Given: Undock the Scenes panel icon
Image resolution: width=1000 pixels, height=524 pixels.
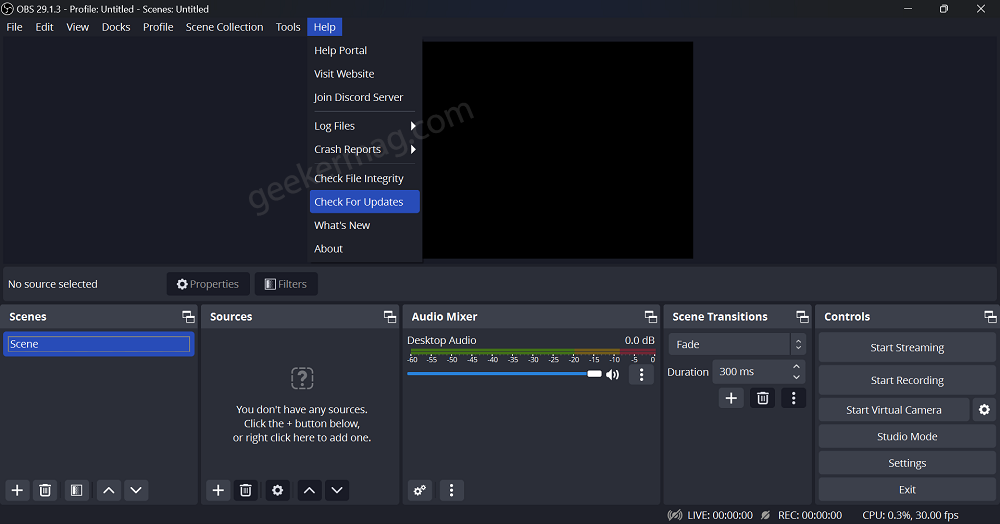Looking at the screenshot, I should [x=188, y=317].
